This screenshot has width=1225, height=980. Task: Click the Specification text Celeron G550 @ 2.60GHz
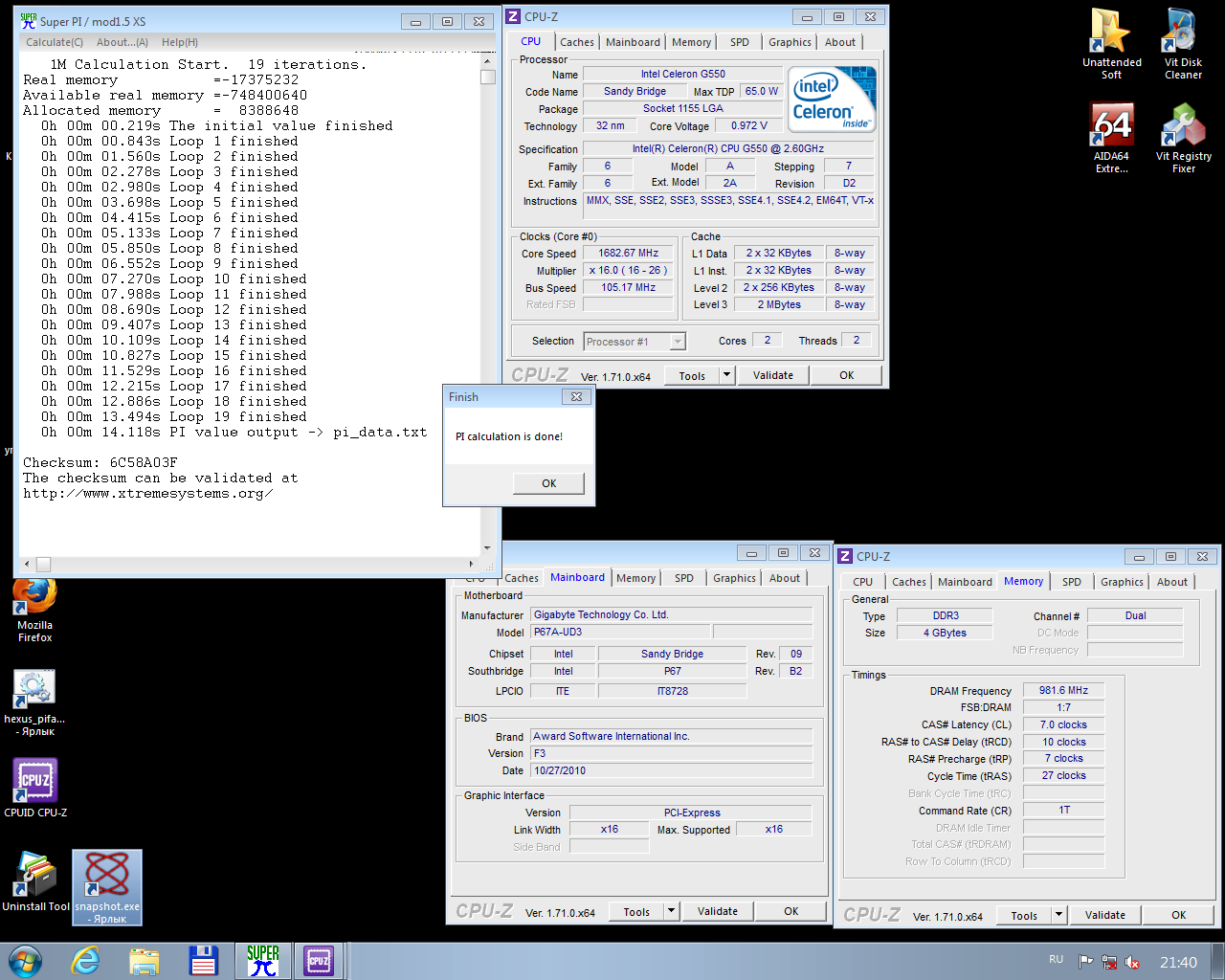[727, 149]
